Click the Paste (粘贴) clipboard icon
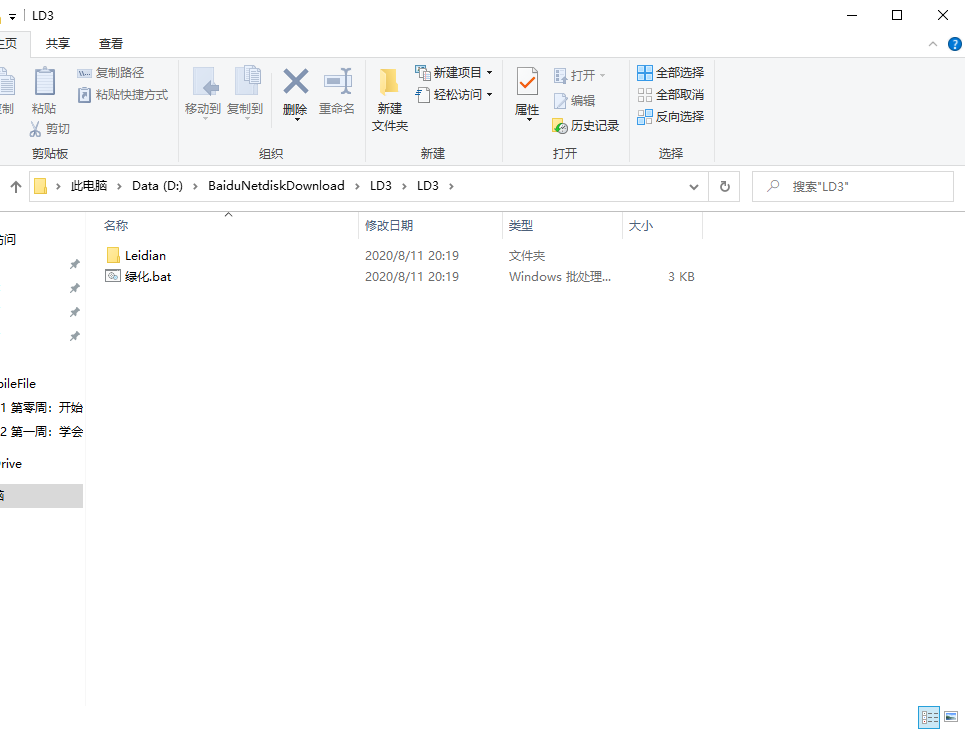Screen dimensions: 965x729 point(44,82)
